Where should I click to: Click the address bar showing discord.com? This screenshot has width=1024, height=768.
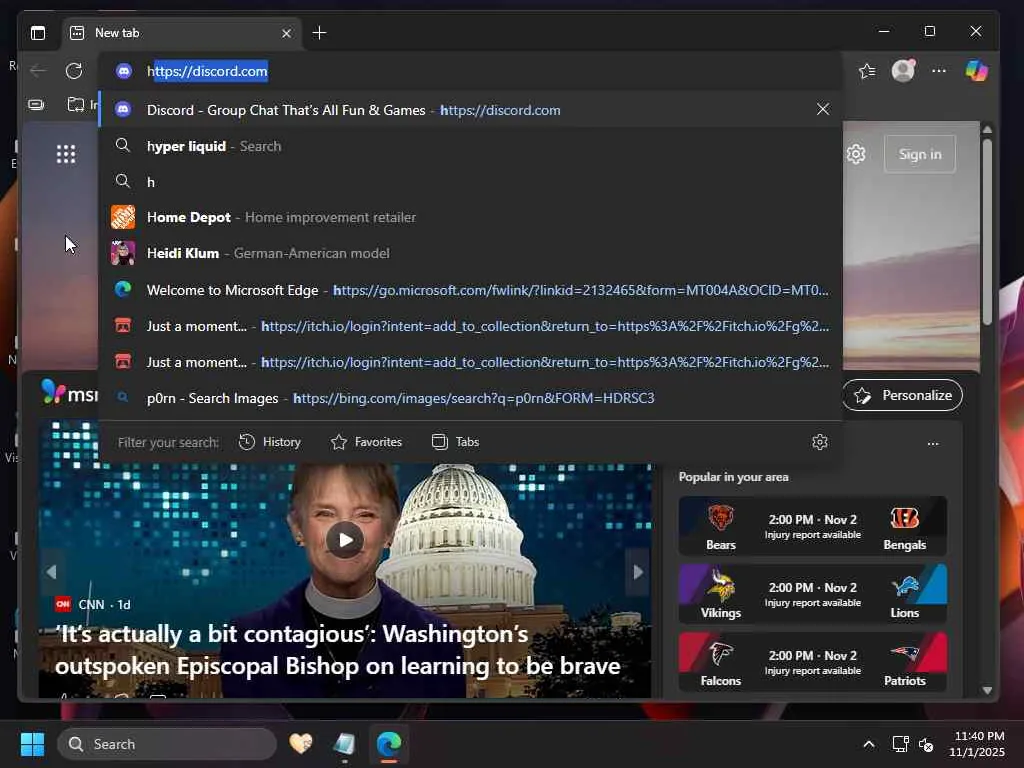(x=470, y=71)
